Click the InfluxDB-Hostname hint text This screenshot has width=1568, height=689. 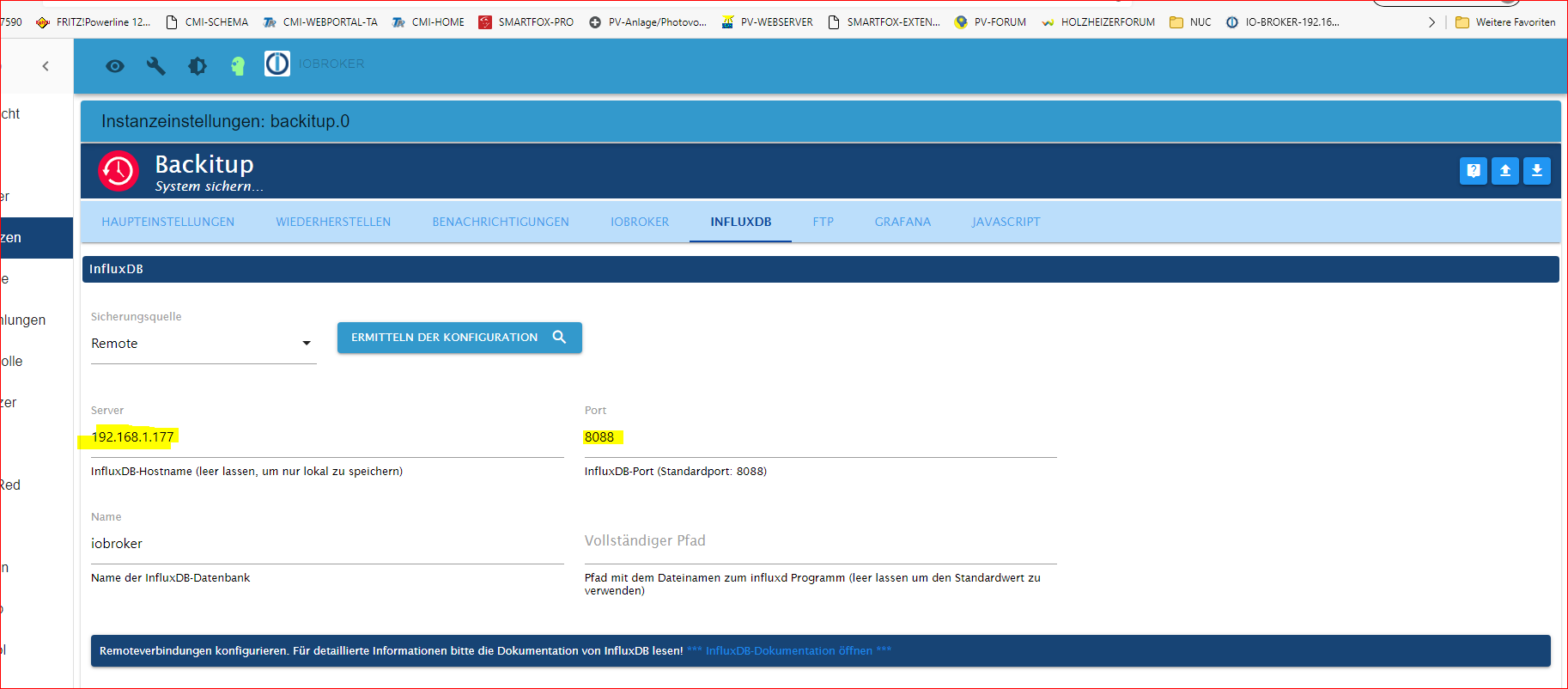246,472
